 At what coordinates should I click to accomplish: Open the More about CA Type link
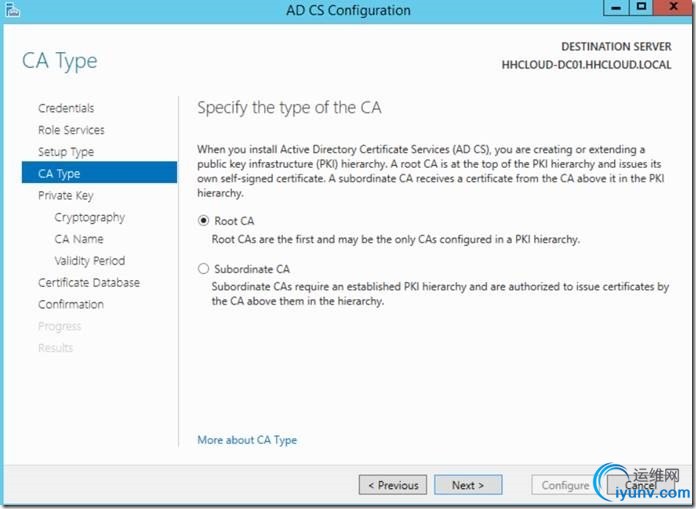pos(247,440)
